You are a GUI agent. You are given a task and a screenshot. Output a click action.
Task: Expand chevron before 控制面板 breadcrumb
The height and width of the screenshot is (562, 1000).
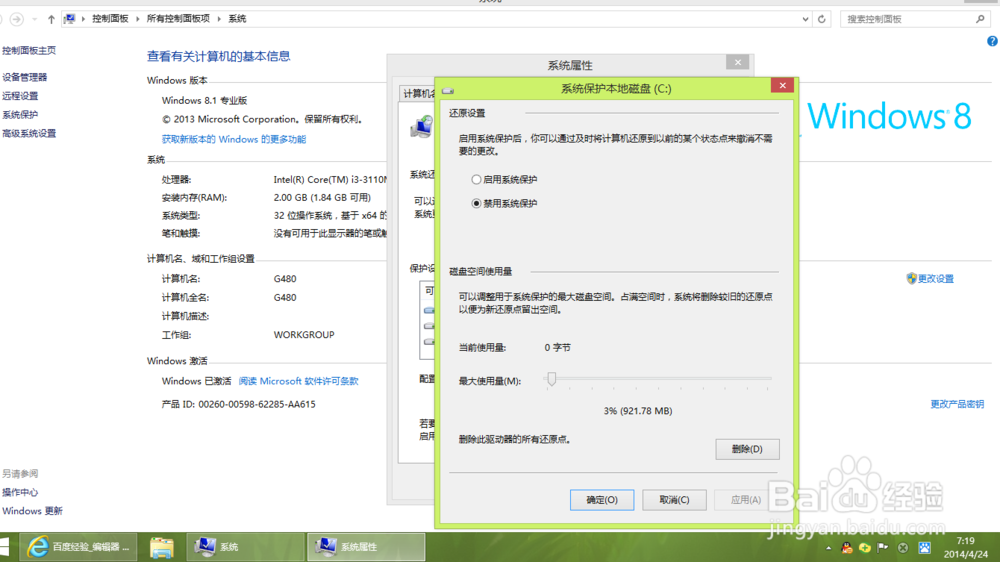point(84,19)
